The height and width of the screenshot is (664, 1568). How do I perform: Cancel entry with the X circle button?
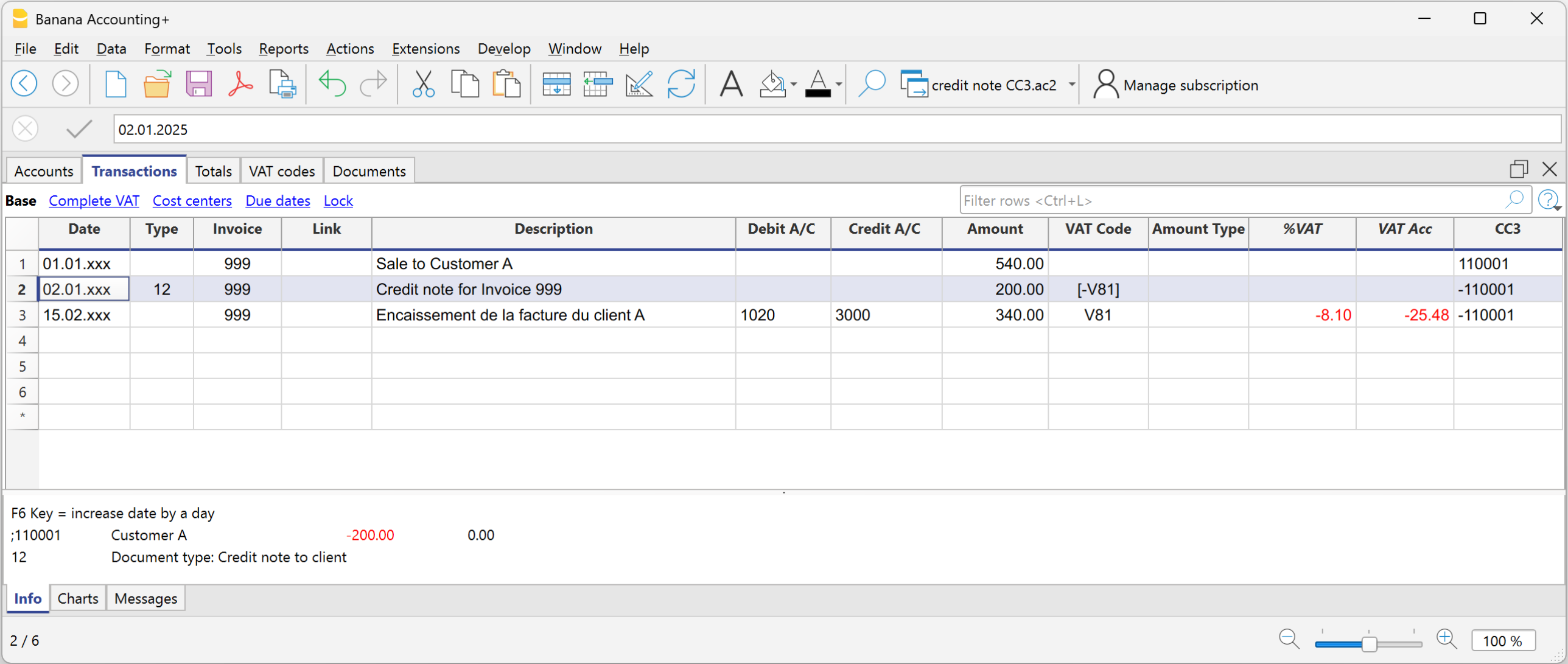pos(26,129)
